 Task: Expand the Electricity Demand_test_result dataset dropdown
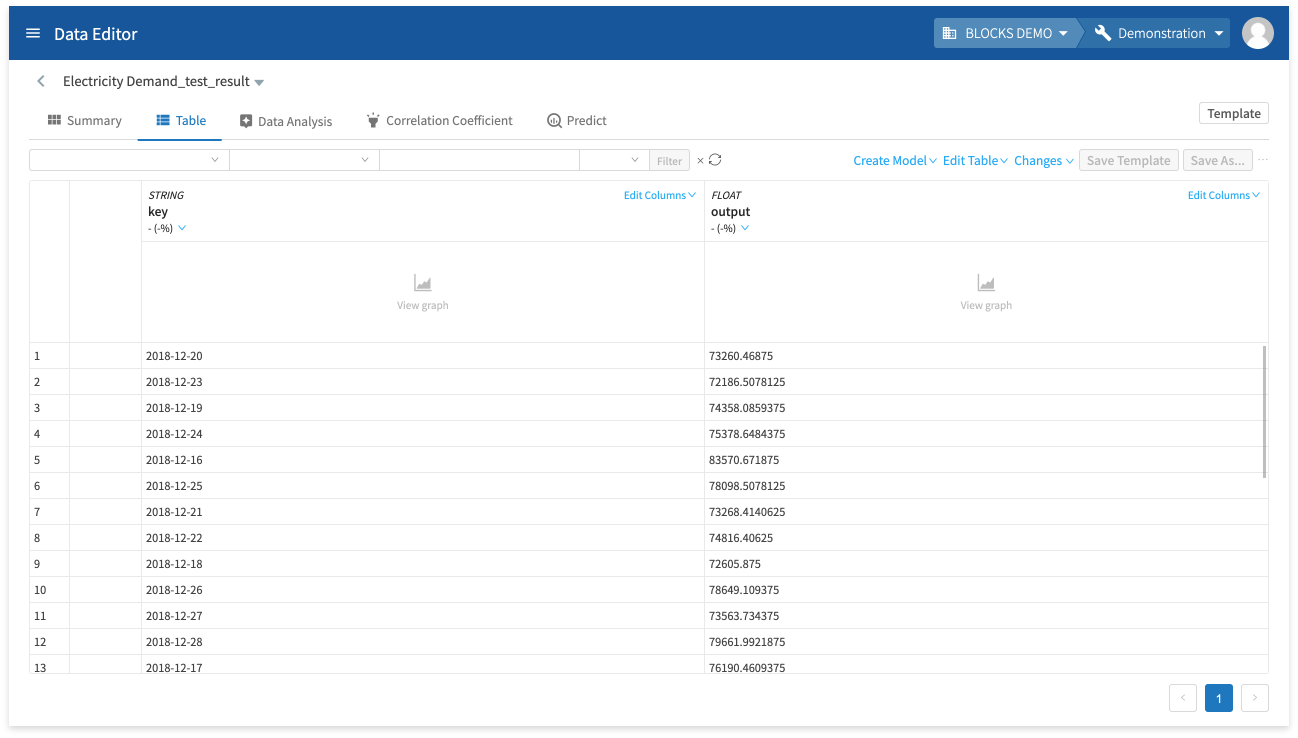pyautogui.click(x=259, y=82)
